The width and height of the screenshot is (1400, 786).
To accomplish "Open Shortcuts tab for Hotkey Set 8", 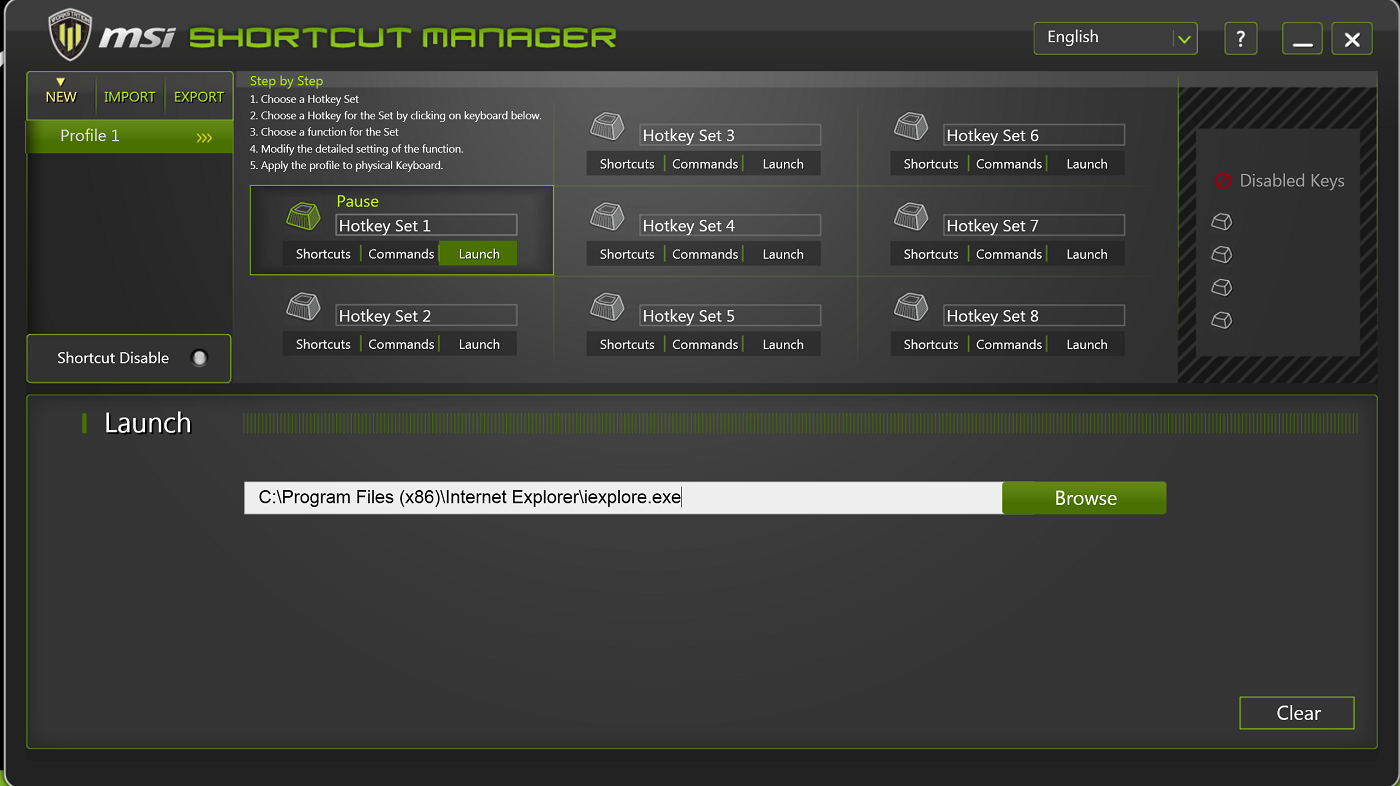I will (931, 344).
